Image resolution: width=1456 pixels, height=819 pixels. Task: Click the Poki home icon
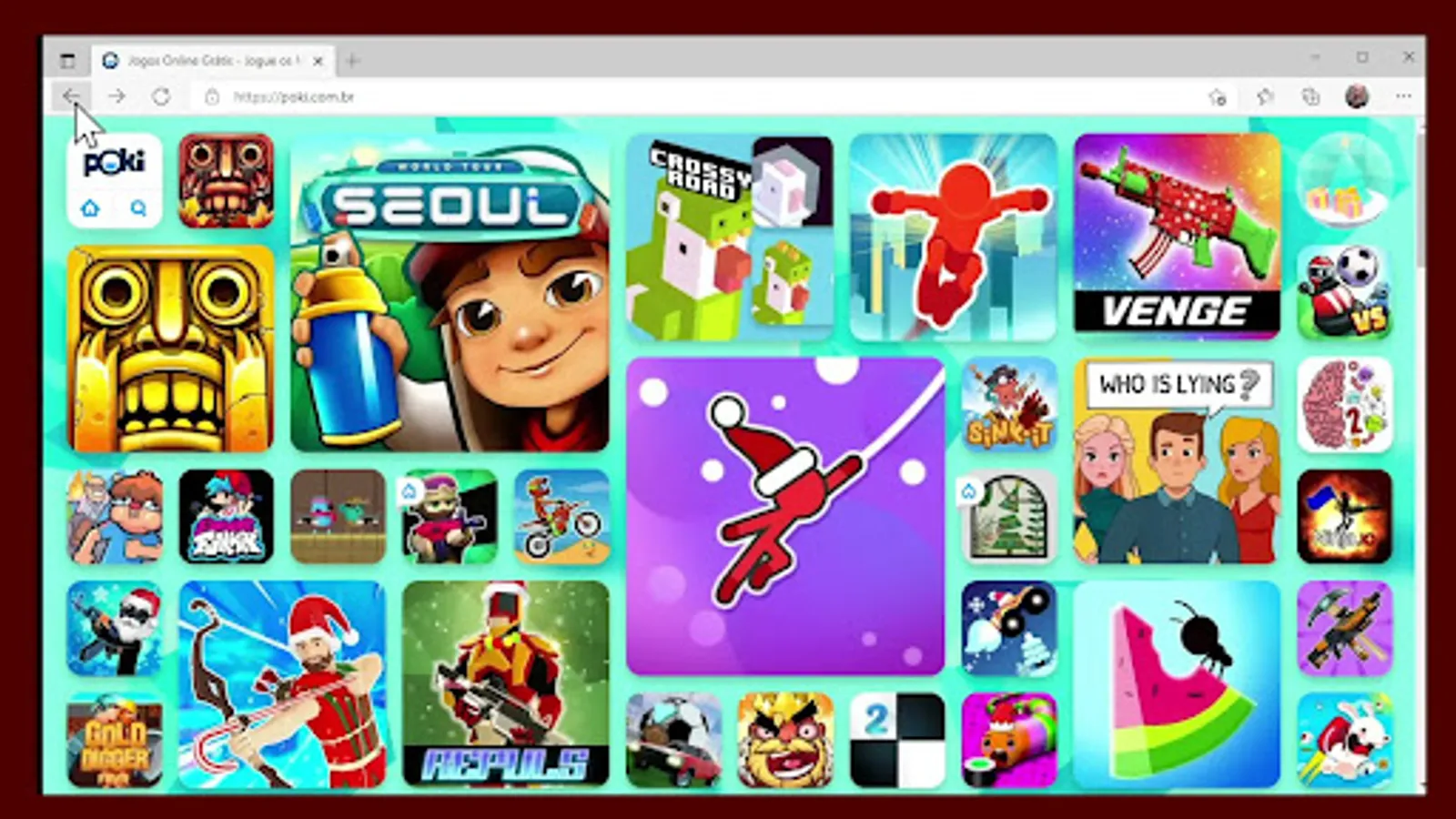tap(90, 208)
